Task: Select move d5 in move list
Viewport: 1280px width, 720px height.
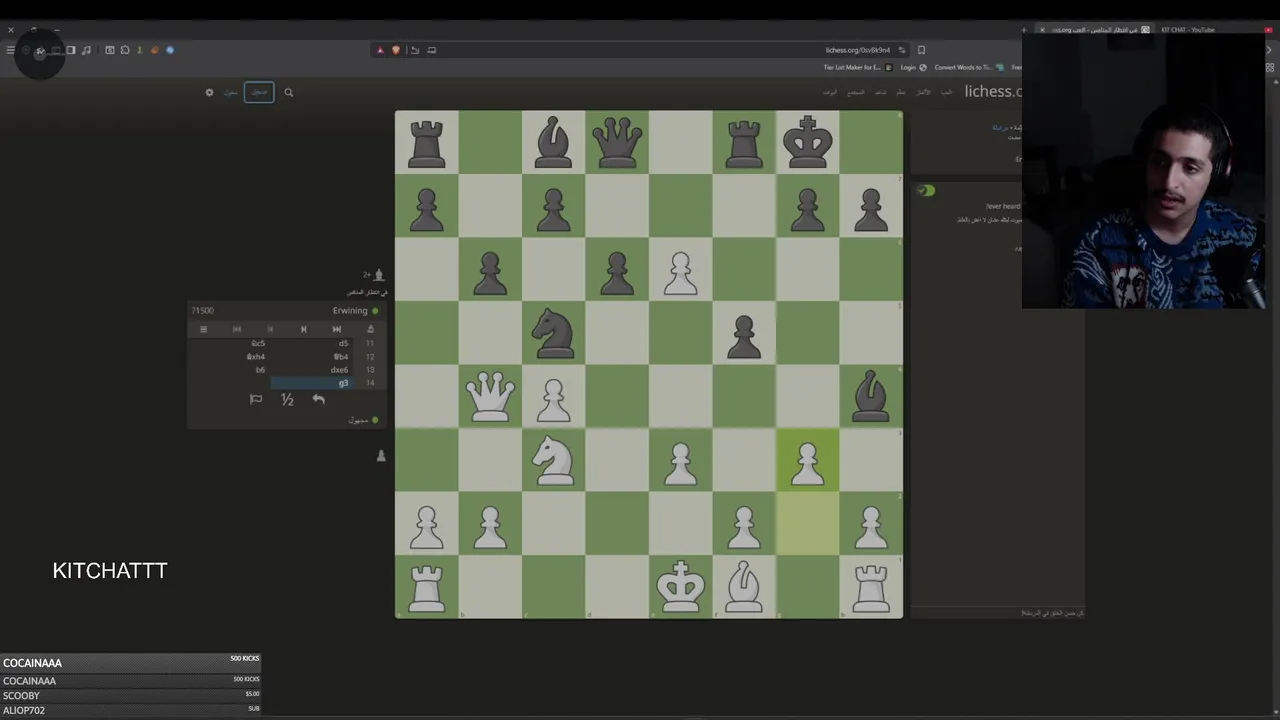Action: [344, 343]
